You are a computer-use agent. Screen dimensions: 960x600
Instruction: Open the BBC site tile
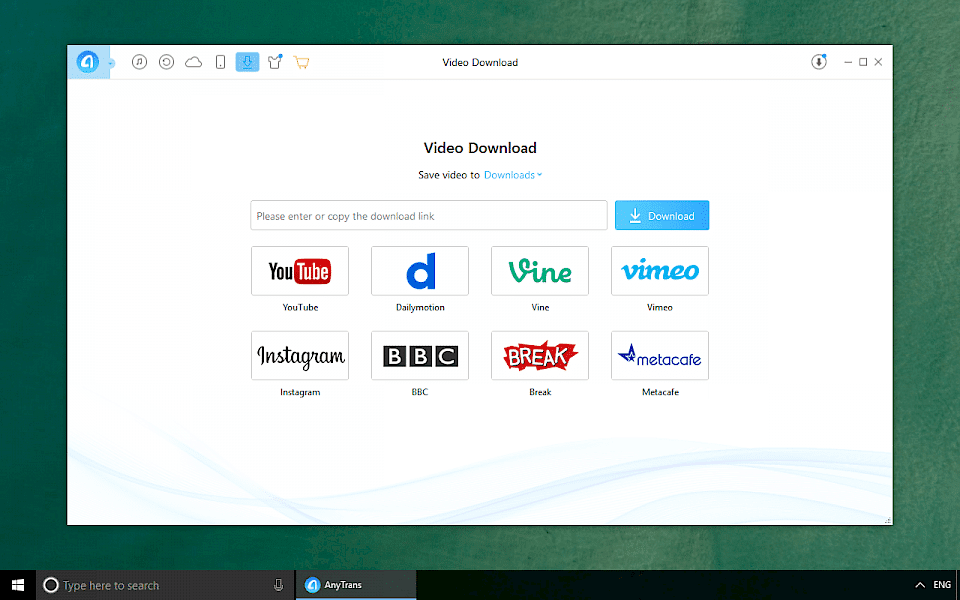pos(420,356)
